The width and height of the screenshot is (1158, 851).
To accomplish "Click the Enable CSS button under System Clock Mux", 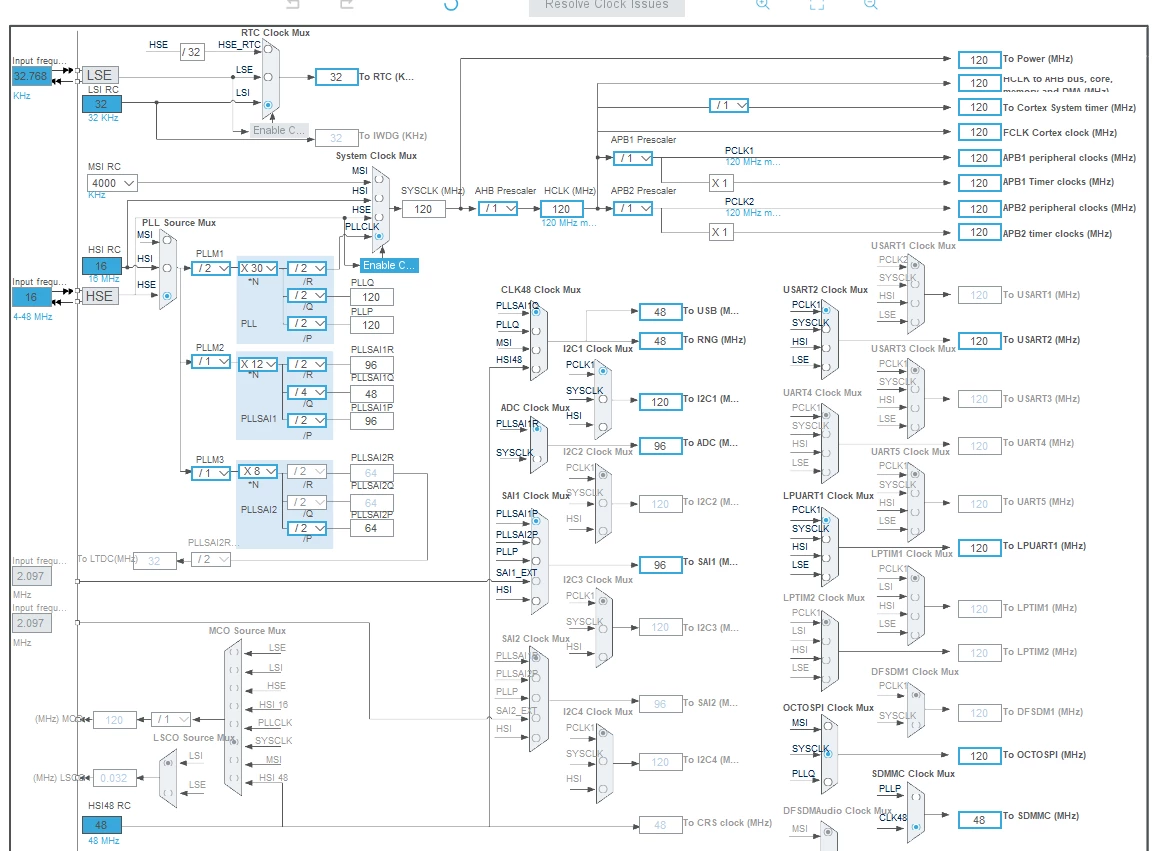I will [x=389, y=265].
